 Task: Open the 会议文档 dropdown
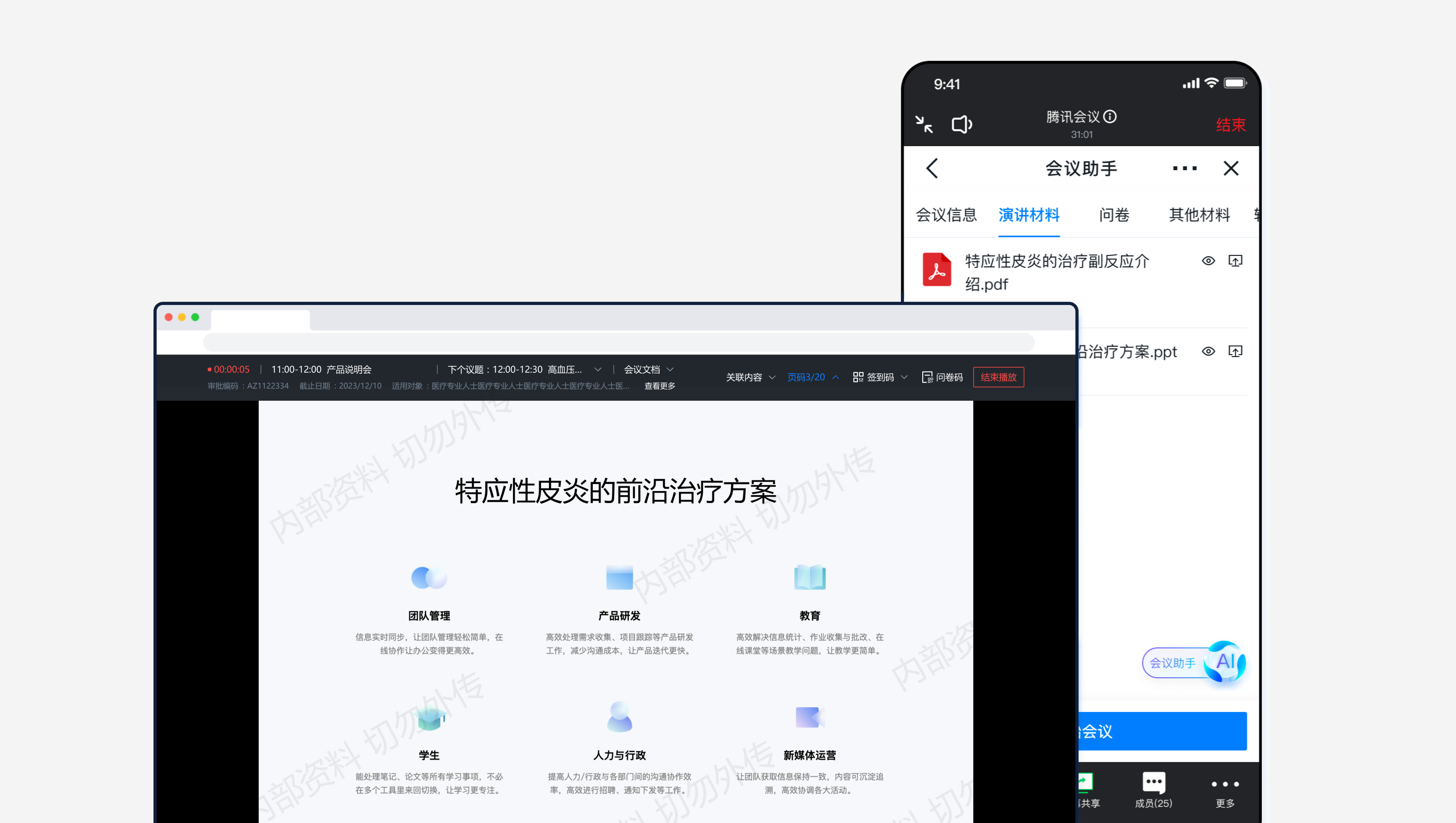(x=648, y=369)
